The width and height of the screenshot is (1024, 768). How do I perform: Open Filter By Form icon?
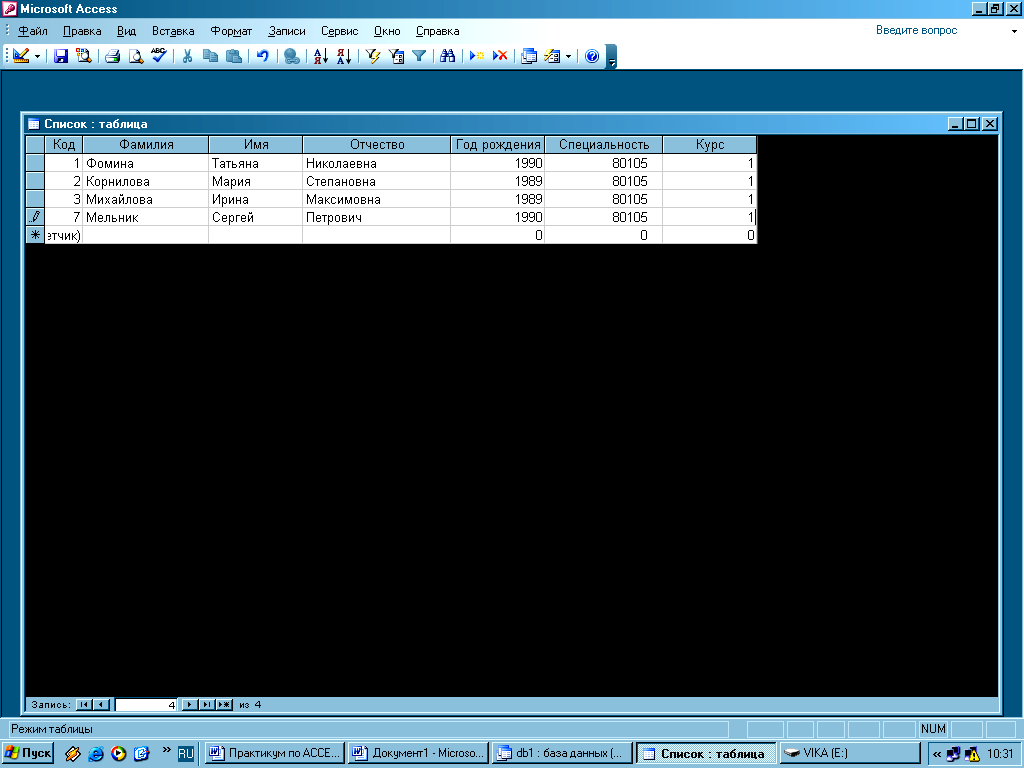396,56
